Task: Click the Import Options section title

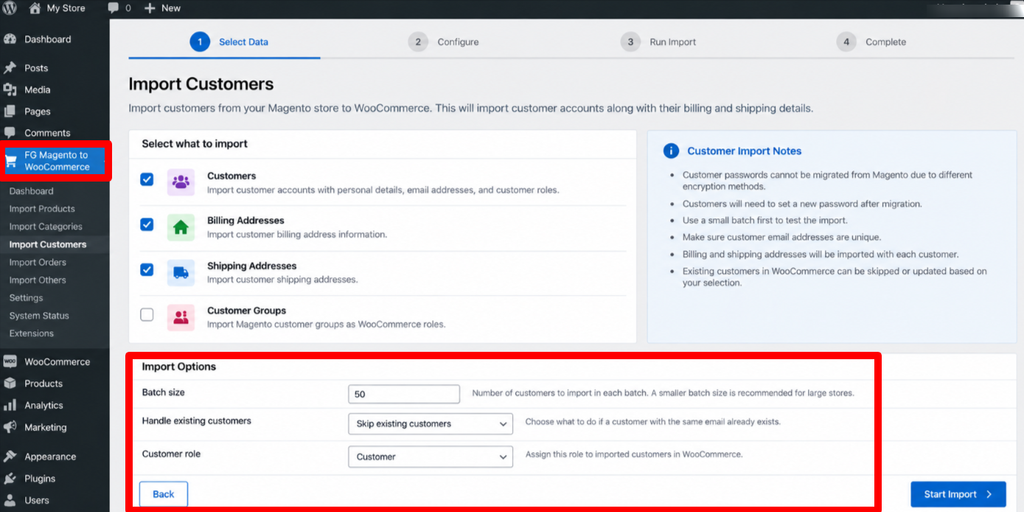Action: pyautogui.click(x=179, y=367)
